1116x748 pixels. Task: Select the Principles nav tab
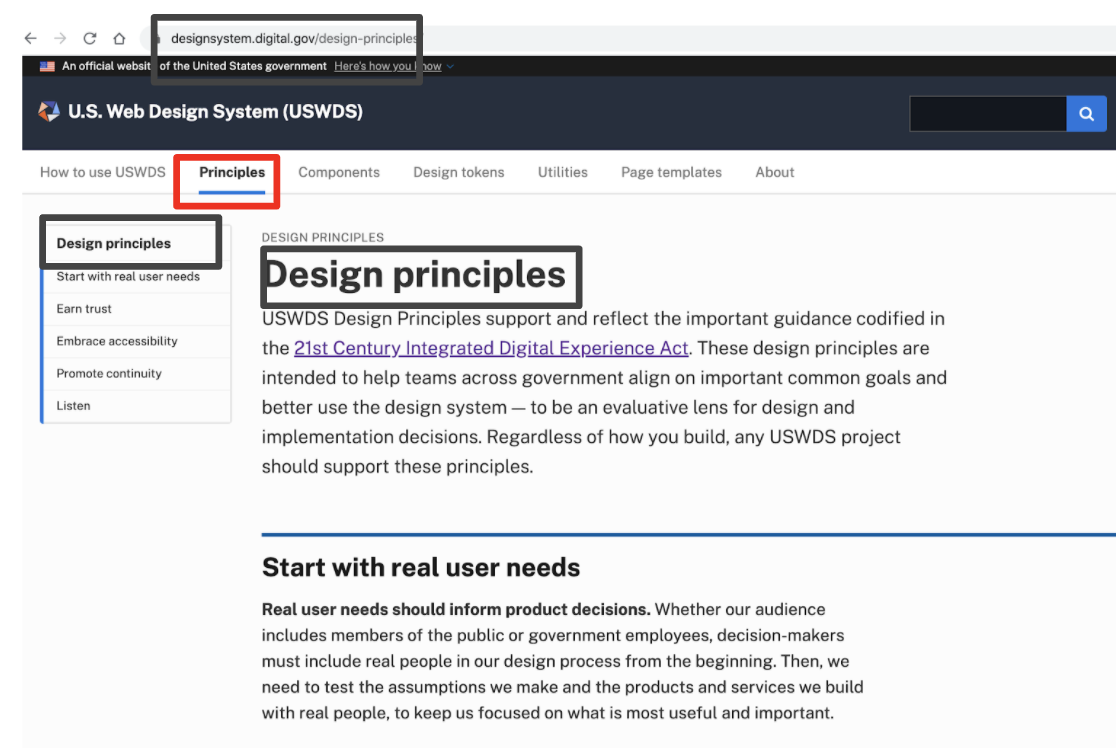pyautogui.click(x=232, y=172)
